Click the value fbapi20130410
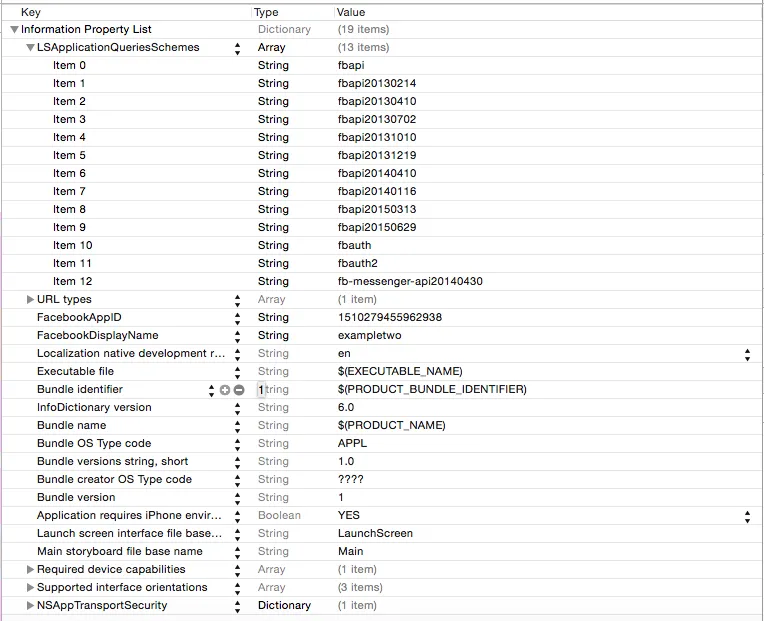 [377, 101]
